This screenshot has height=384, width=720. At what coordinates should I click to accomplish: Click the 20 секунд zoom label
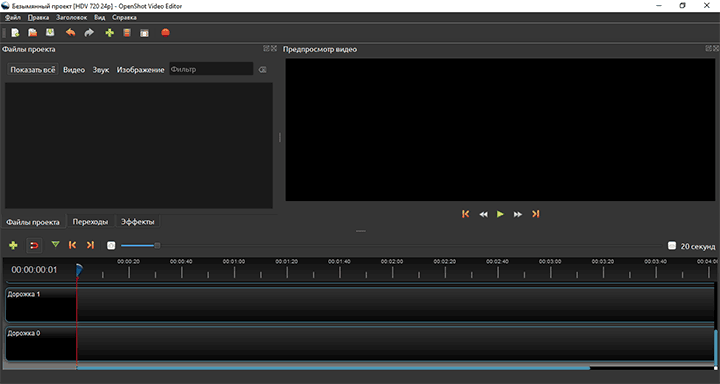[x=698, y=246]
